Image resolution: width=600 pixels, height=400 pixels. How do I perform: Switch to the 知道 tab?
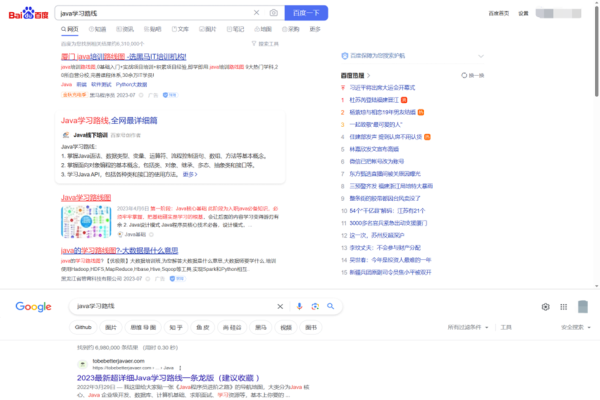[x=98, y=29]
